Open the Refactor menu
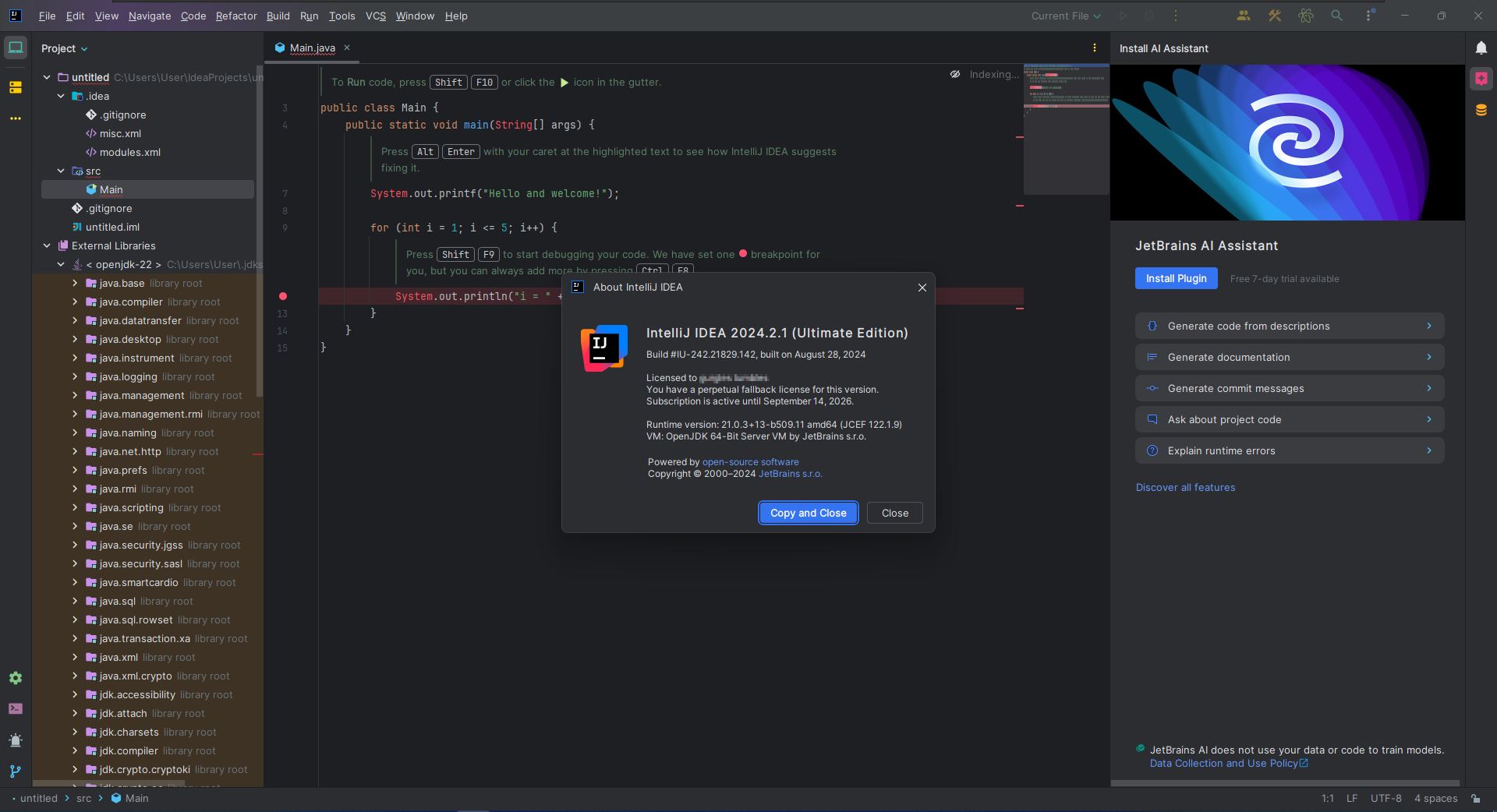Viewport: 1497px width, 812px height. click(x=236, y=16)
